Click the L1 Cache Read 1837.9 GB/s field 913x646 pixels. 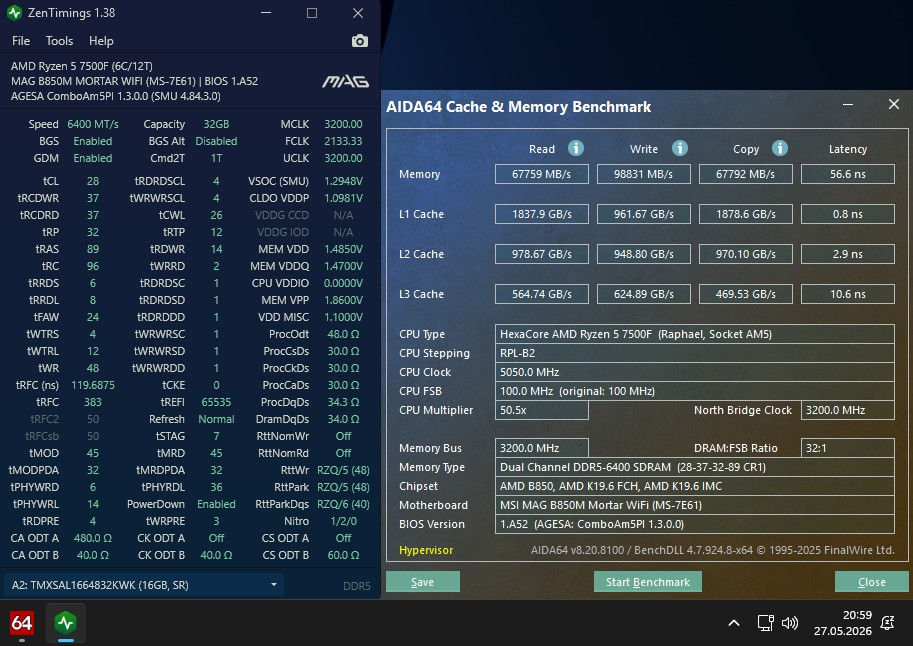(x=542, y=214)
